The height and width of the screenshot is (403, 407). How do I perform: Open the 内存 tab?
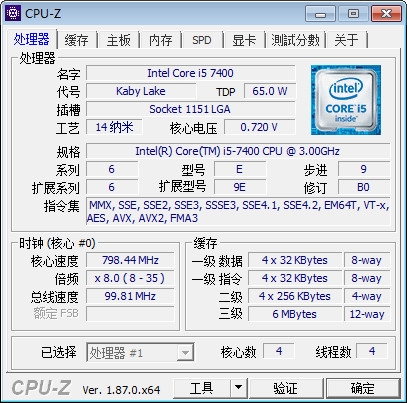coord(161,40)
